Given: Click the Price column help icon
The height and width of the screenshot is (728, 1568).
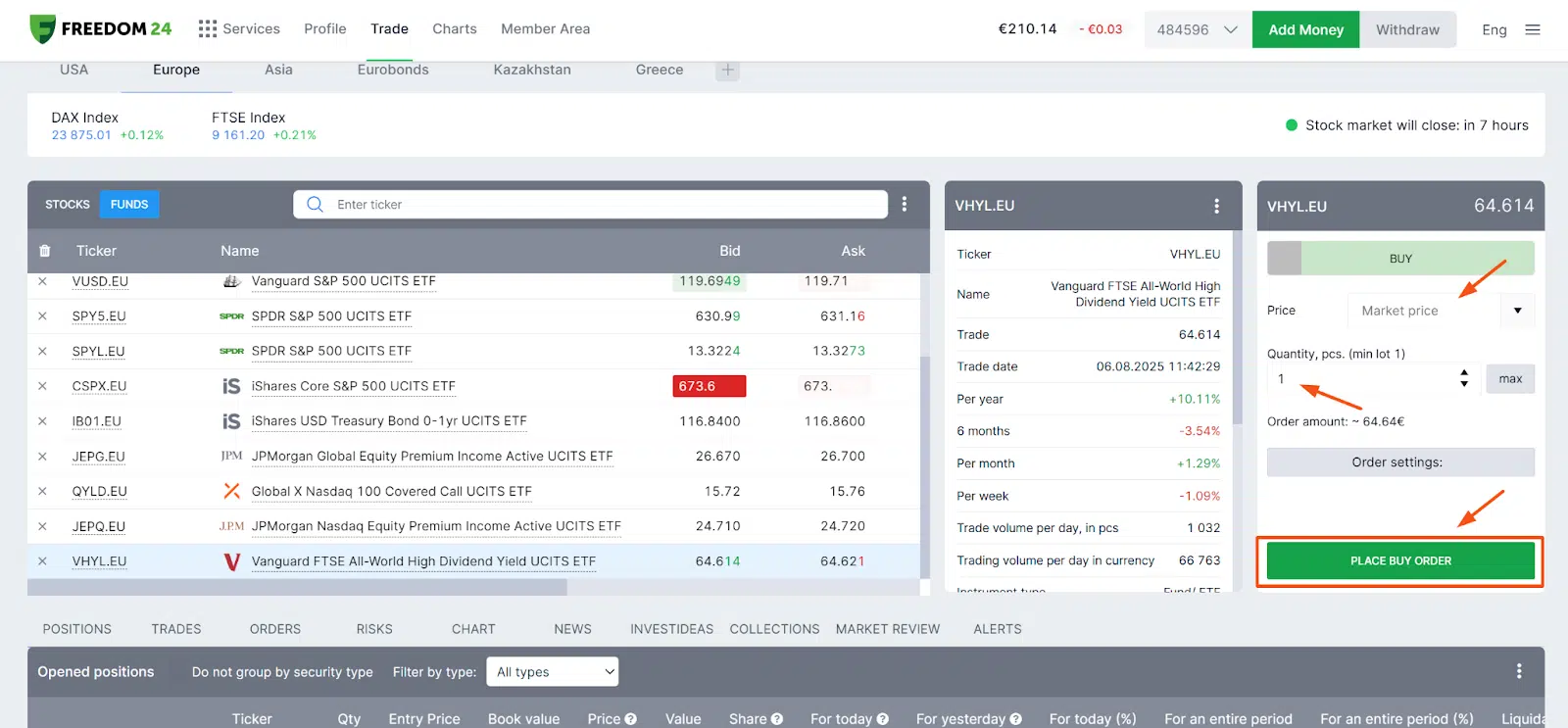Looking at the screenshot, I should coord(630,719).
